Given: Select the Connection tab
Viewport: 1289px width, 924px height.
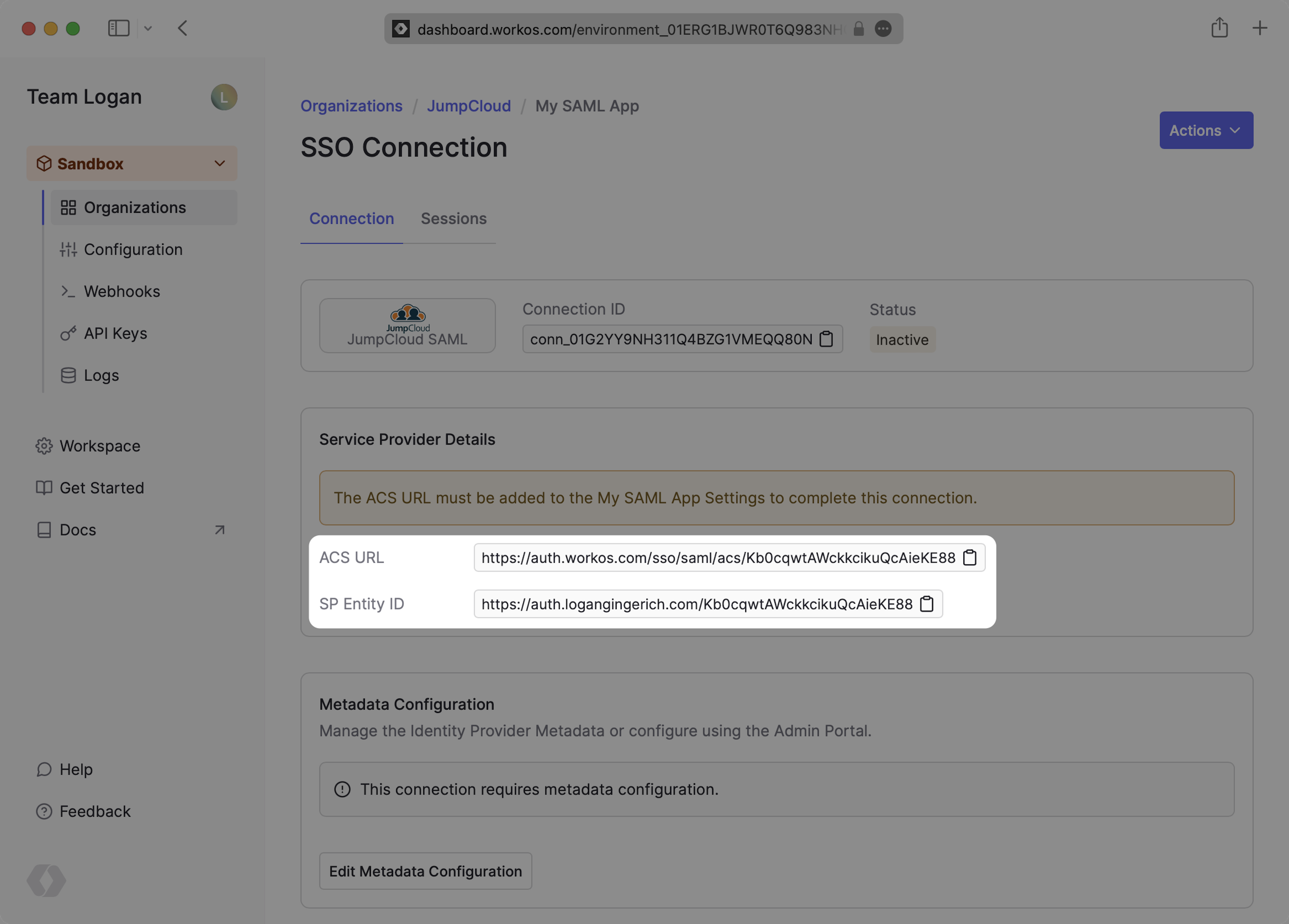Looking at the screenshot, I should coord(351,219).
